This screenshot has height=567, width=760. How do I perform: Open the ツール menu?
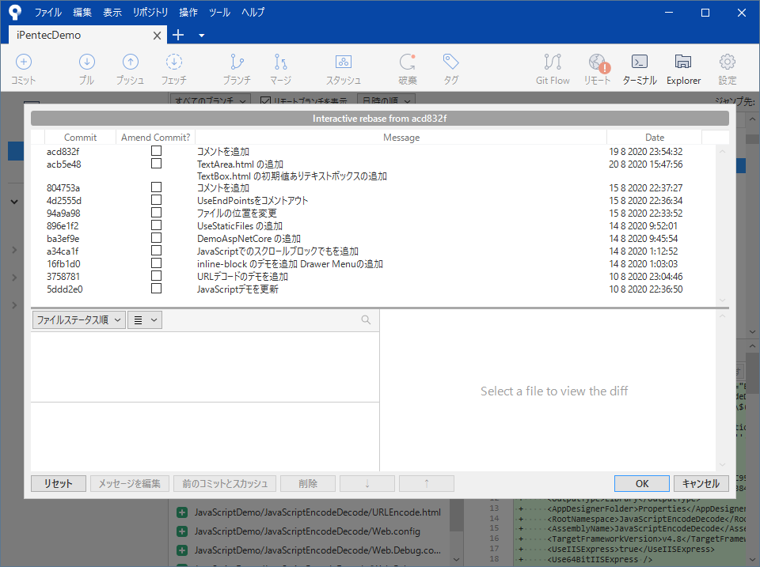pyautogui.click(x=220, y=12)
